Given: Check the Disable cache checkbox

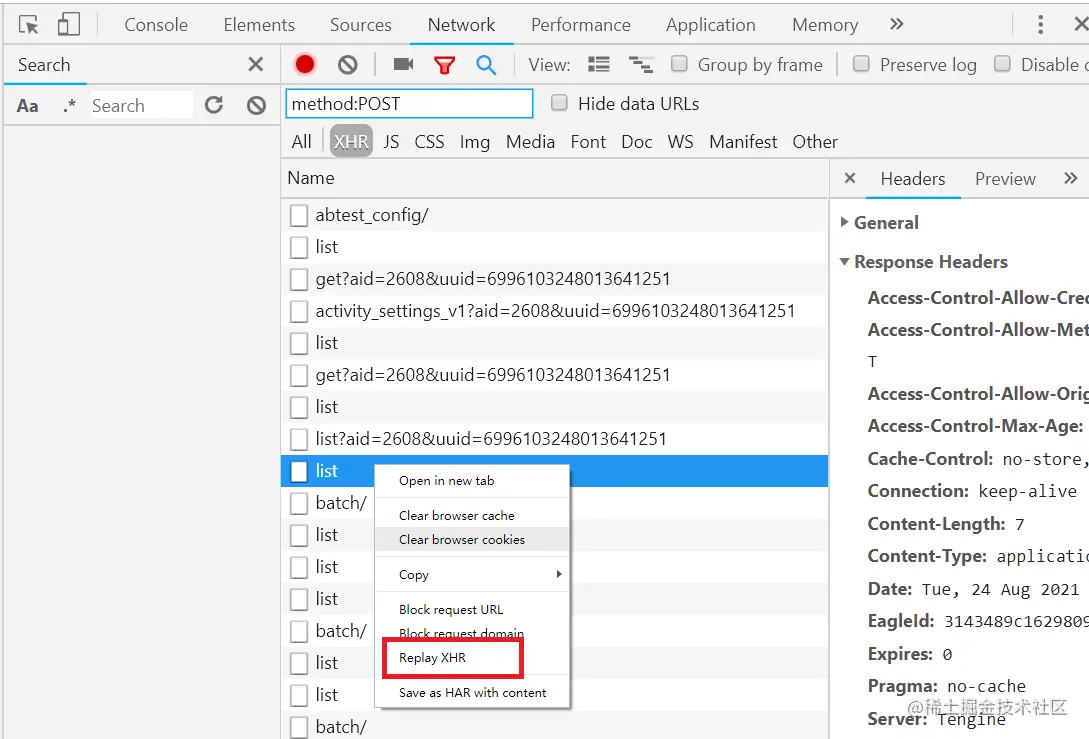Looking at the screenshot, I should (x=1001, y=64).
